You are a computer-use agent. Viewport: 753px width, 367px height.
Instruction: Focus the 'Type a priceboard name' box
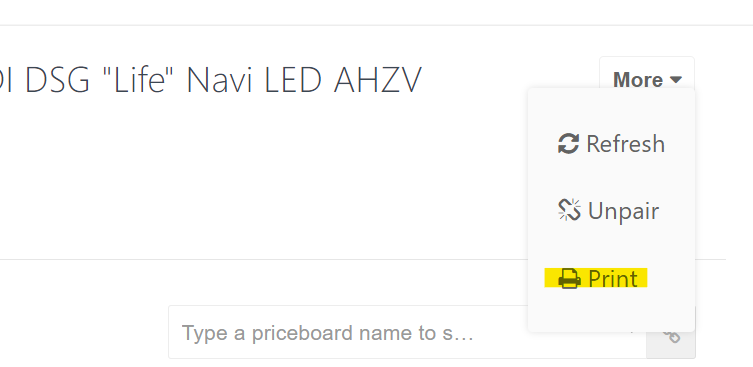click(x=407, y=332)
